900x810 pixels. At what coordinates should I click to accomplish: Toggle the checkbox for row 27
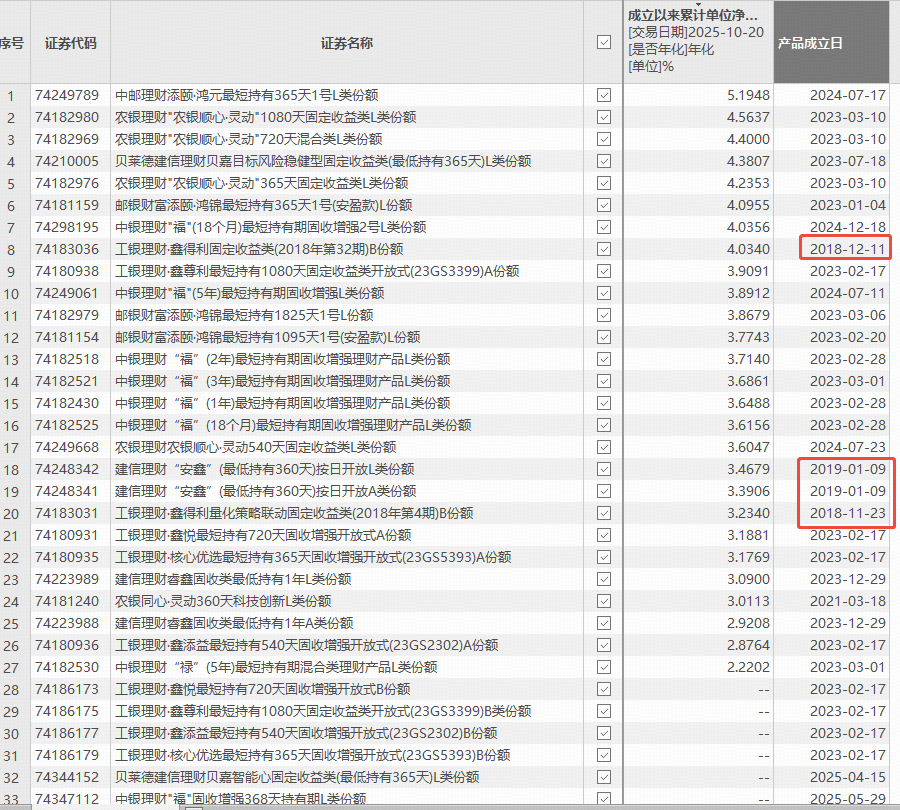point(603,667)
